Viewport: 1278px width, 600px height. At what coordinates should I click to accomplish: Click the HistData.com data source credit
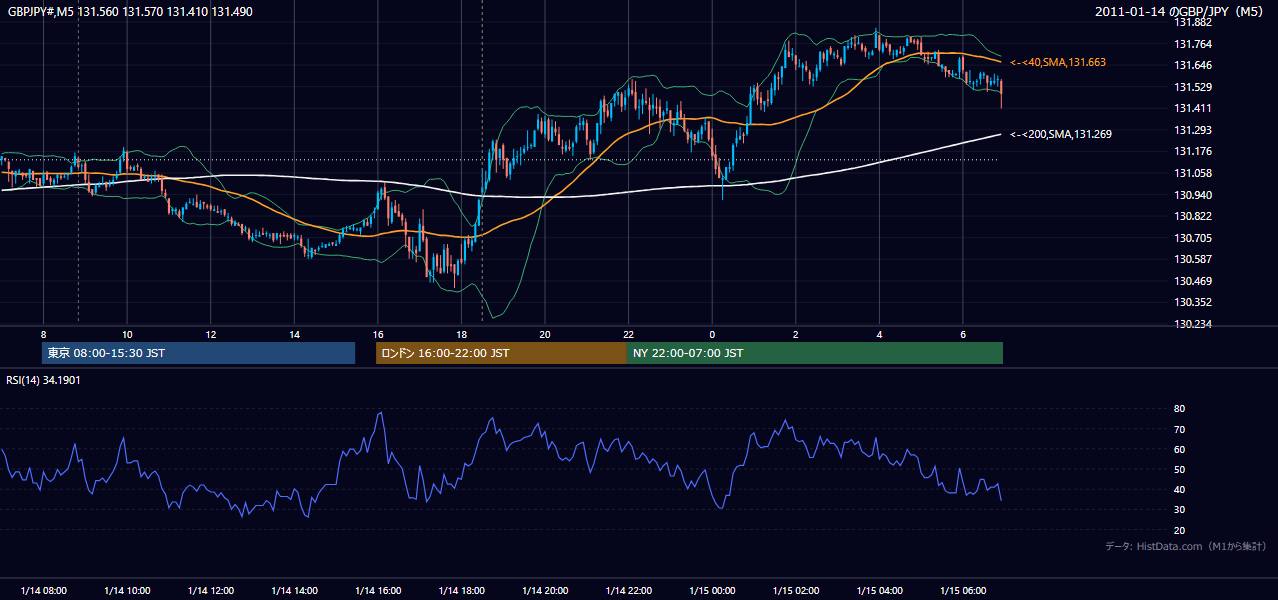1186,546
